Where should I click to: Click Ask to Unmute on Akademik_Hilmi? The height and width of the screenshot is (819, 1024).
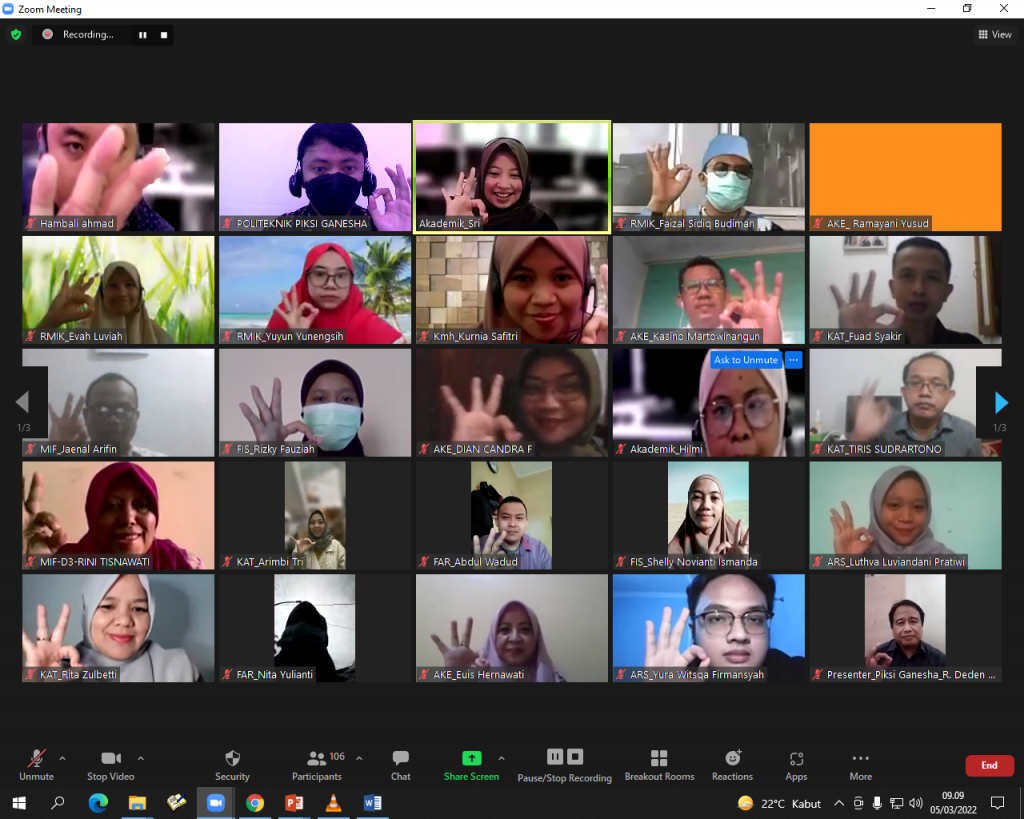(x=746, y=360)
